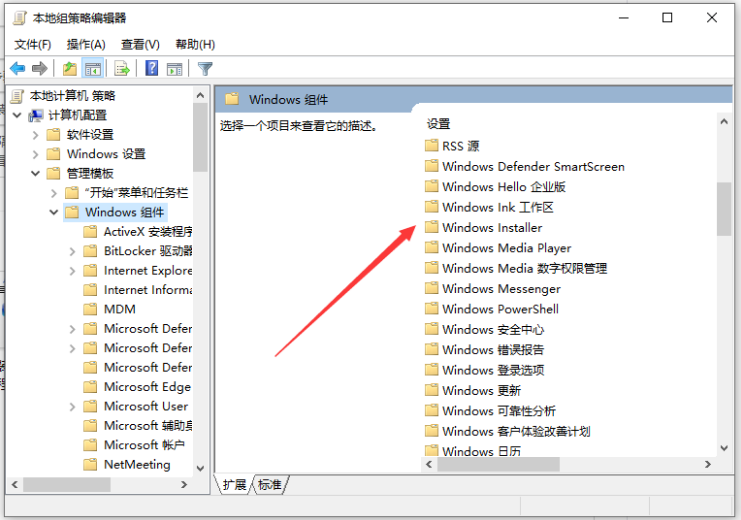Select Windows 可靠性分析 folder
The height and width of the screenshot is (520, 741).
pos(490,410)
